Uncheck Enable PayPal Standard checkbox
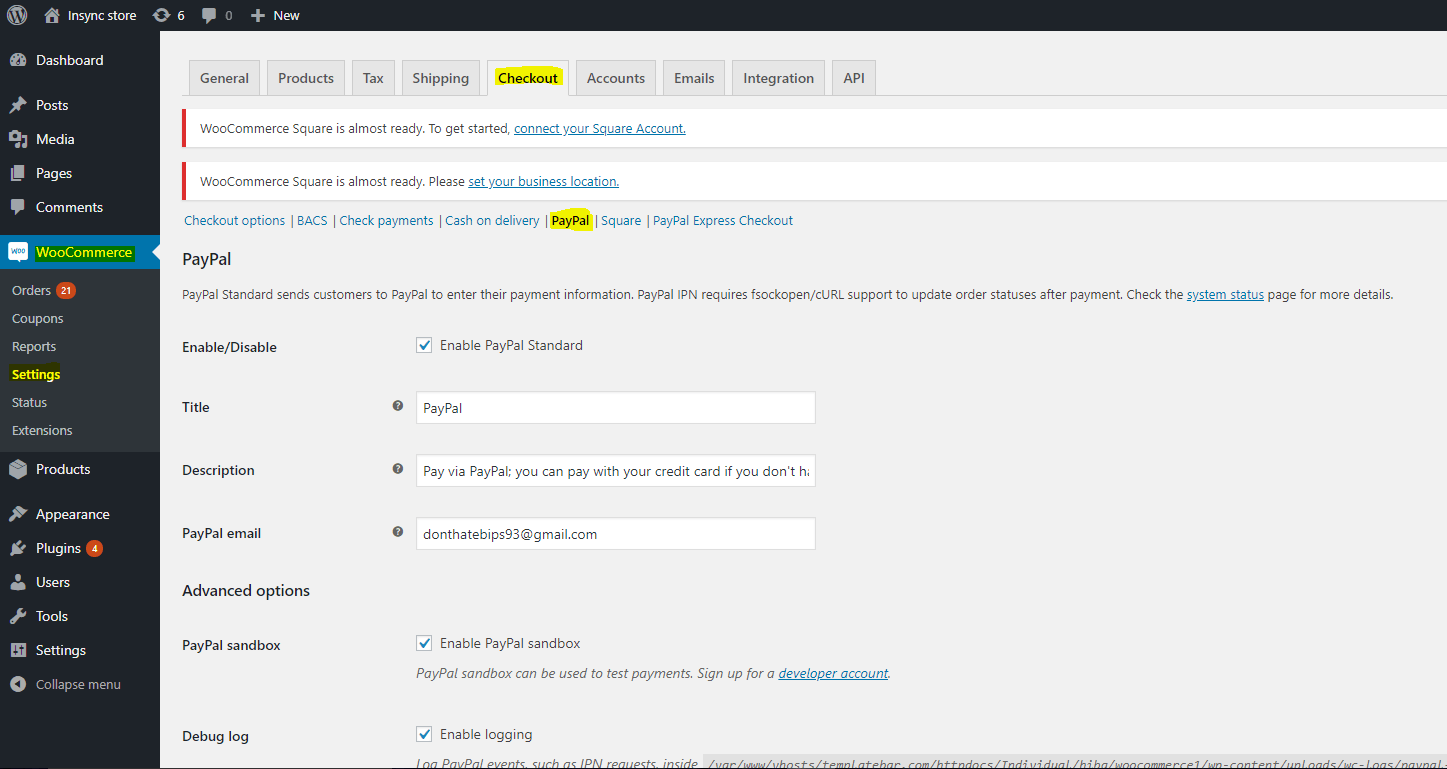 click(x=424, y=345)
